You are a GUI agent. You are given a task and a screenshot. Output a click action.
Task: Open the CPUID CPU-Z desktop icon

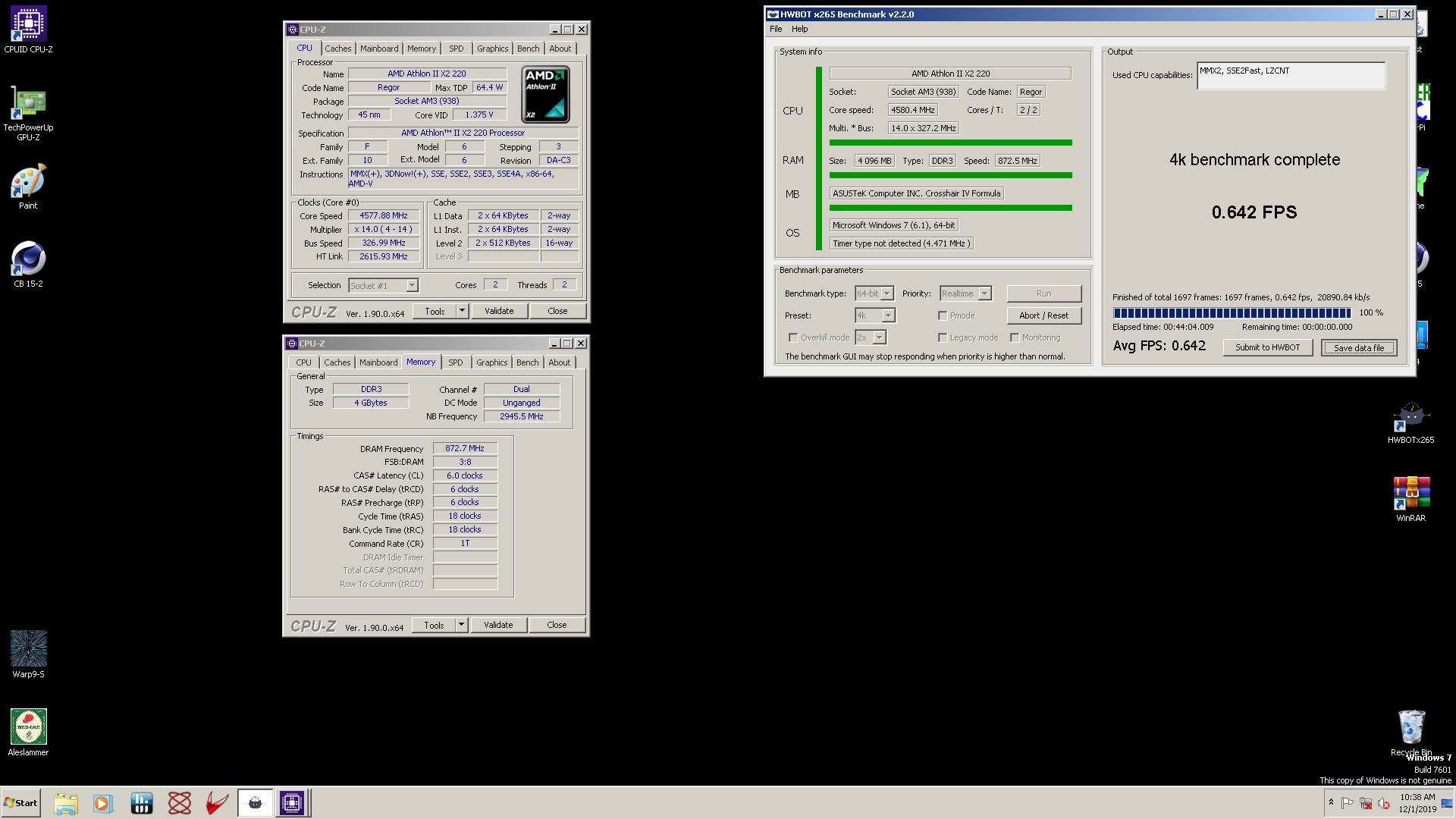coord(28,30)
